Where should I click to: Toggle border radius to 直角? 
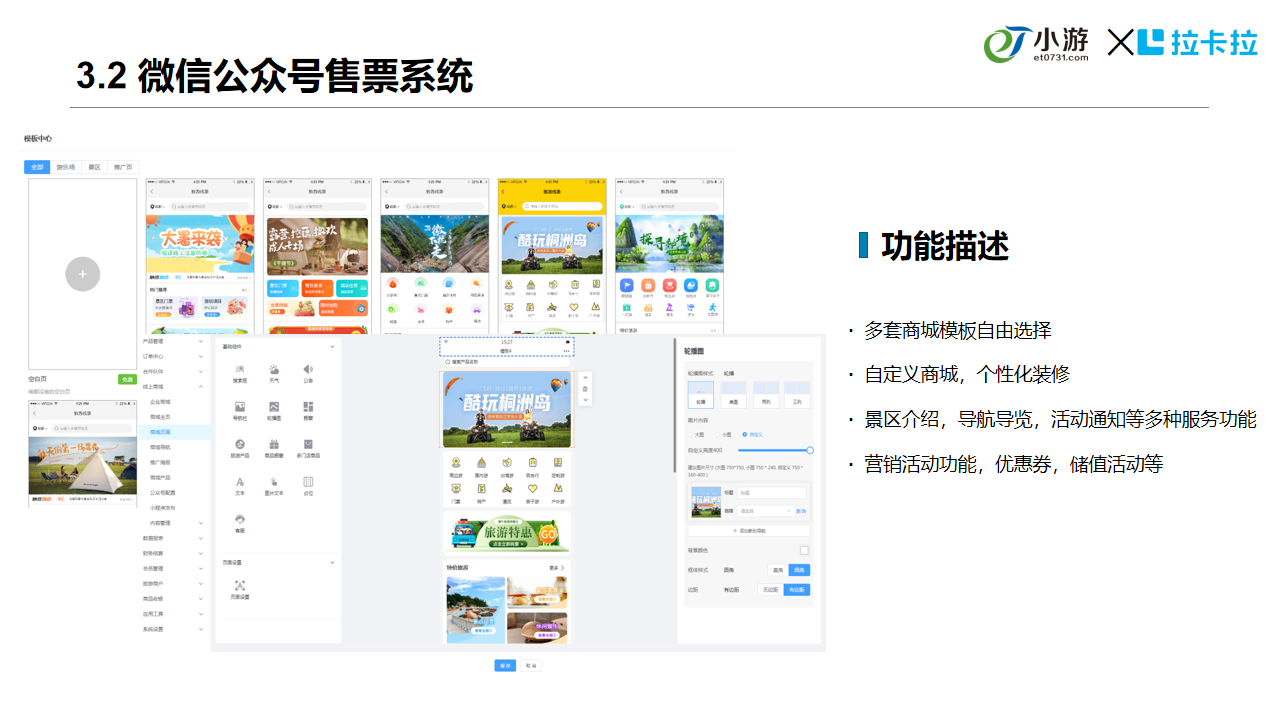tap(776, 570)
